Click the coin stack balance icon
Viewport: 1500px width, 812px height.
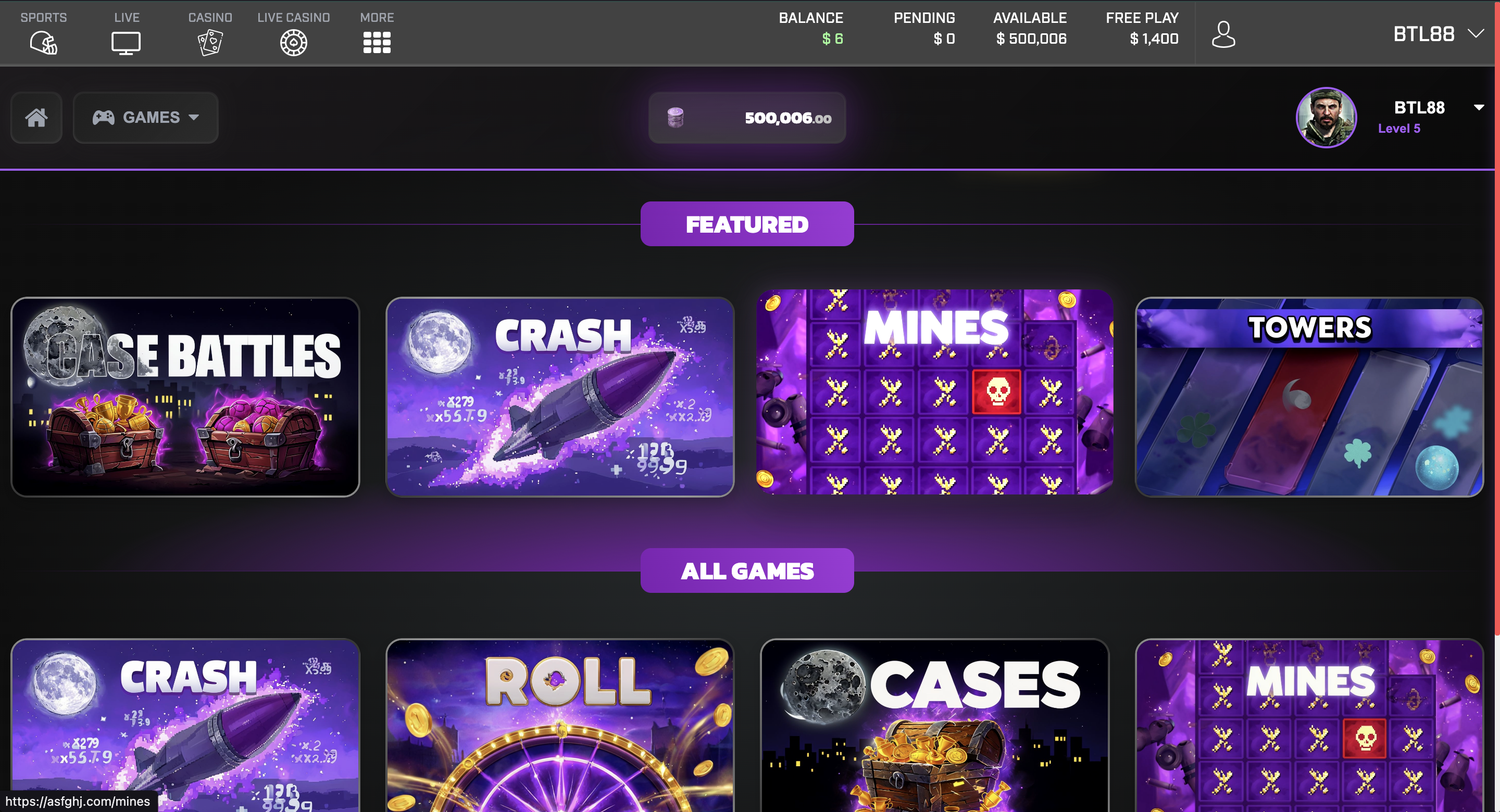point(676,118)
